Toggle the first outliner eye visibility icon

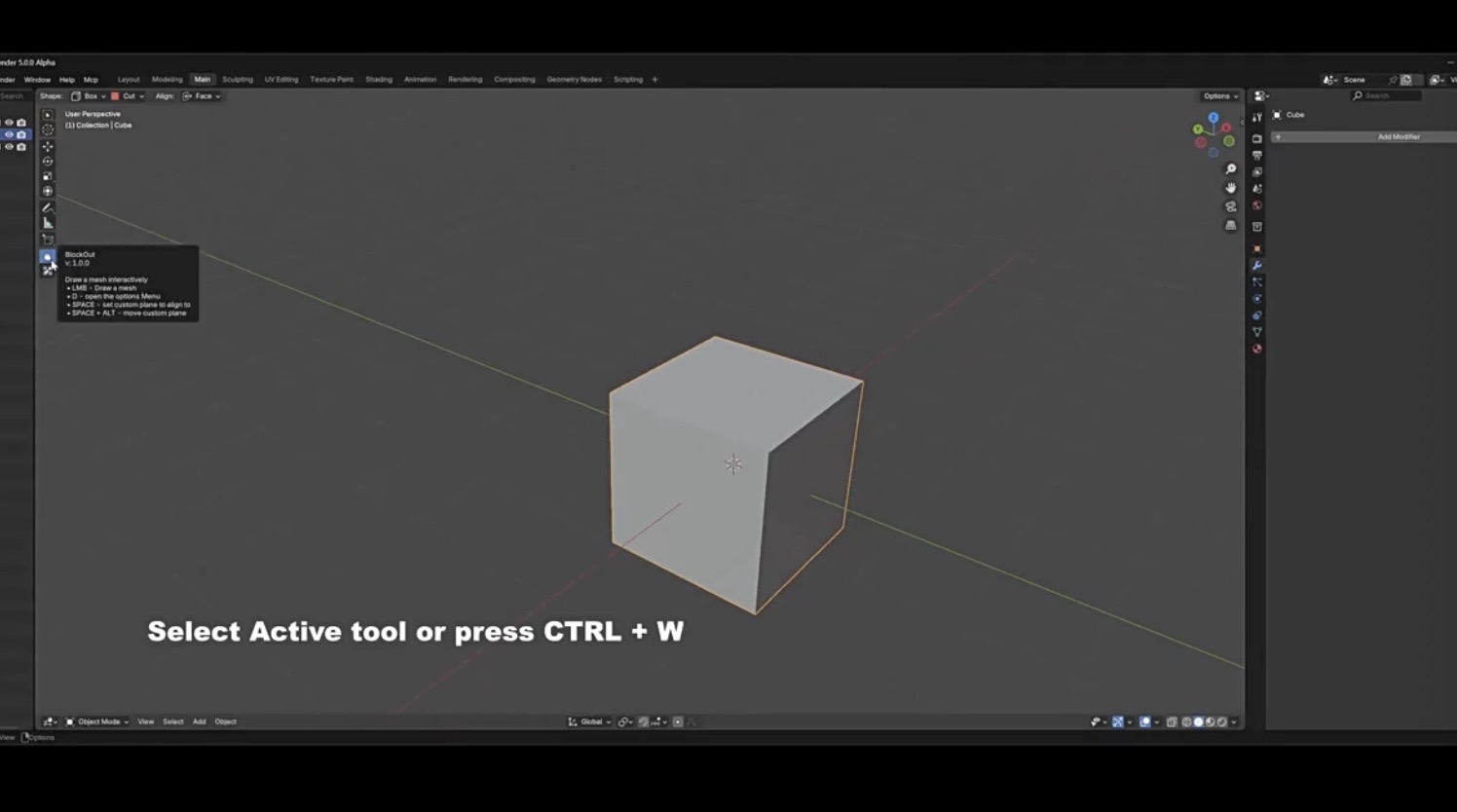point(10,123)
